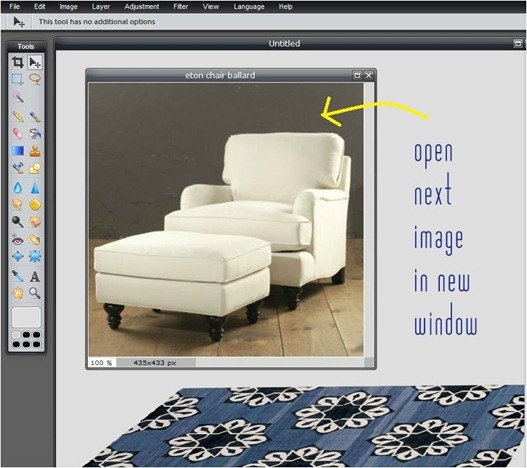Viewport: 527px width, 468px height.
Task: Select the Hand pan tool
Action: [18, 293]
